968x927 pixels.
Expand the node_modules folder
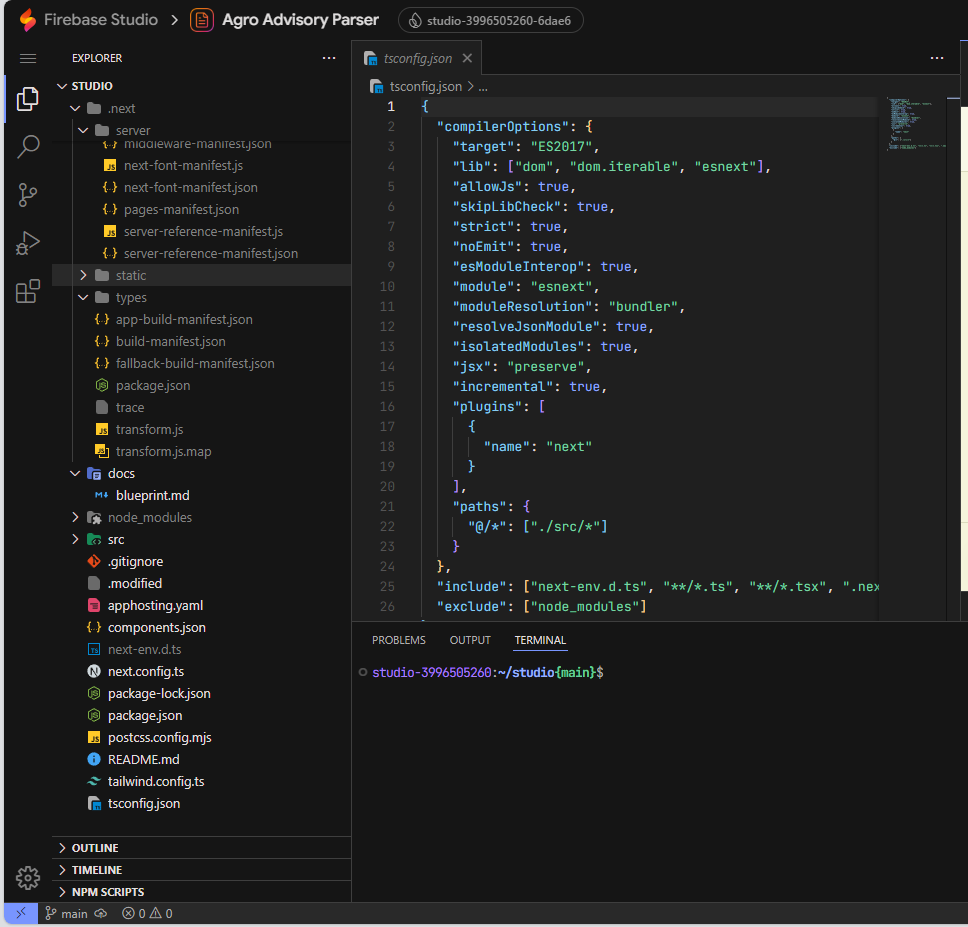pyautogui.click(x=149, y=517)
